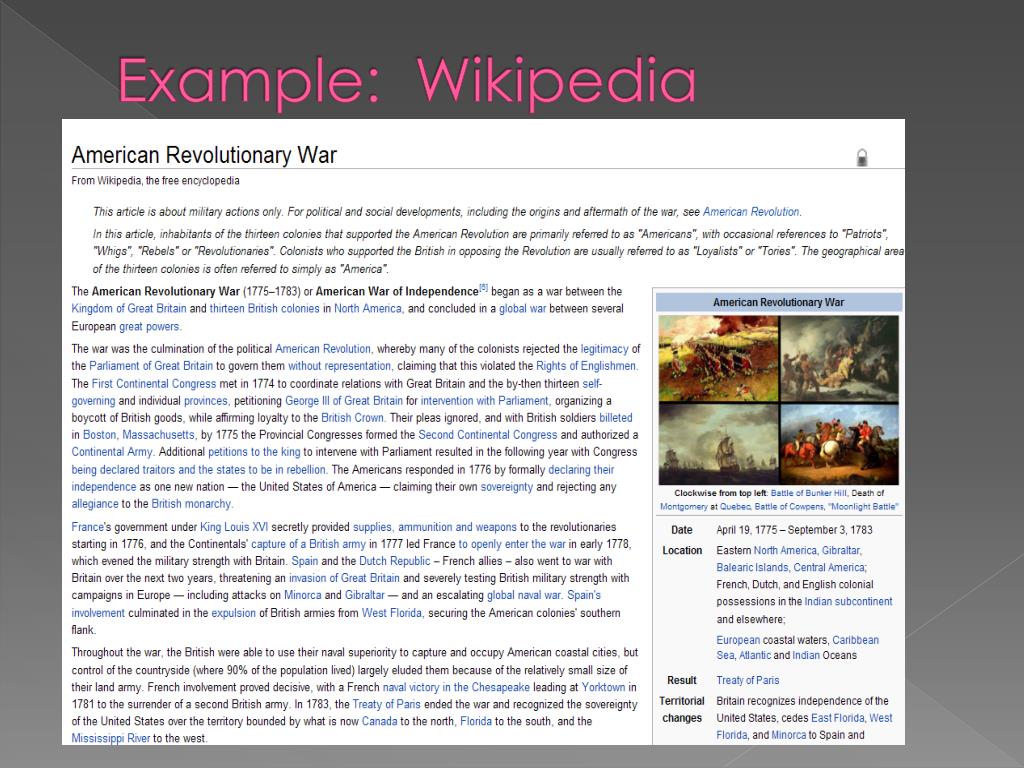Viewport: 1024px width, 768px height.
Task: Open the naval Moonlight Battle painting thumbnail
Action: coord(718,443)
